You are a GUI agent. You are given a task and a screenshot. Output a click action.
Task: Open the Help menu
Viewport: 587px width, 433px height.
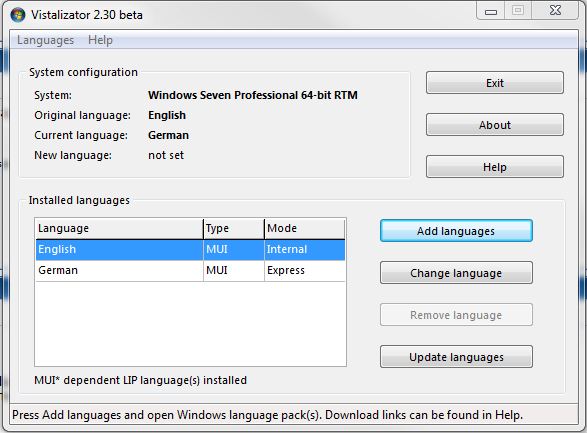point(100,40)
